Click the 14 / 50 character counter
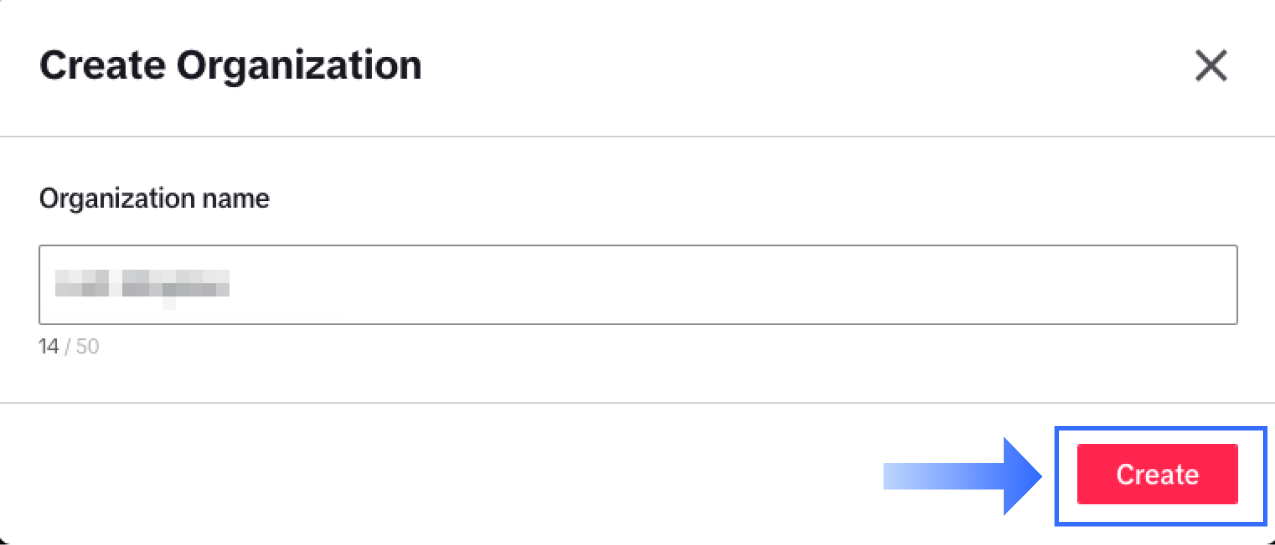This screenshot has width=1275, height=545. [69, 348]
